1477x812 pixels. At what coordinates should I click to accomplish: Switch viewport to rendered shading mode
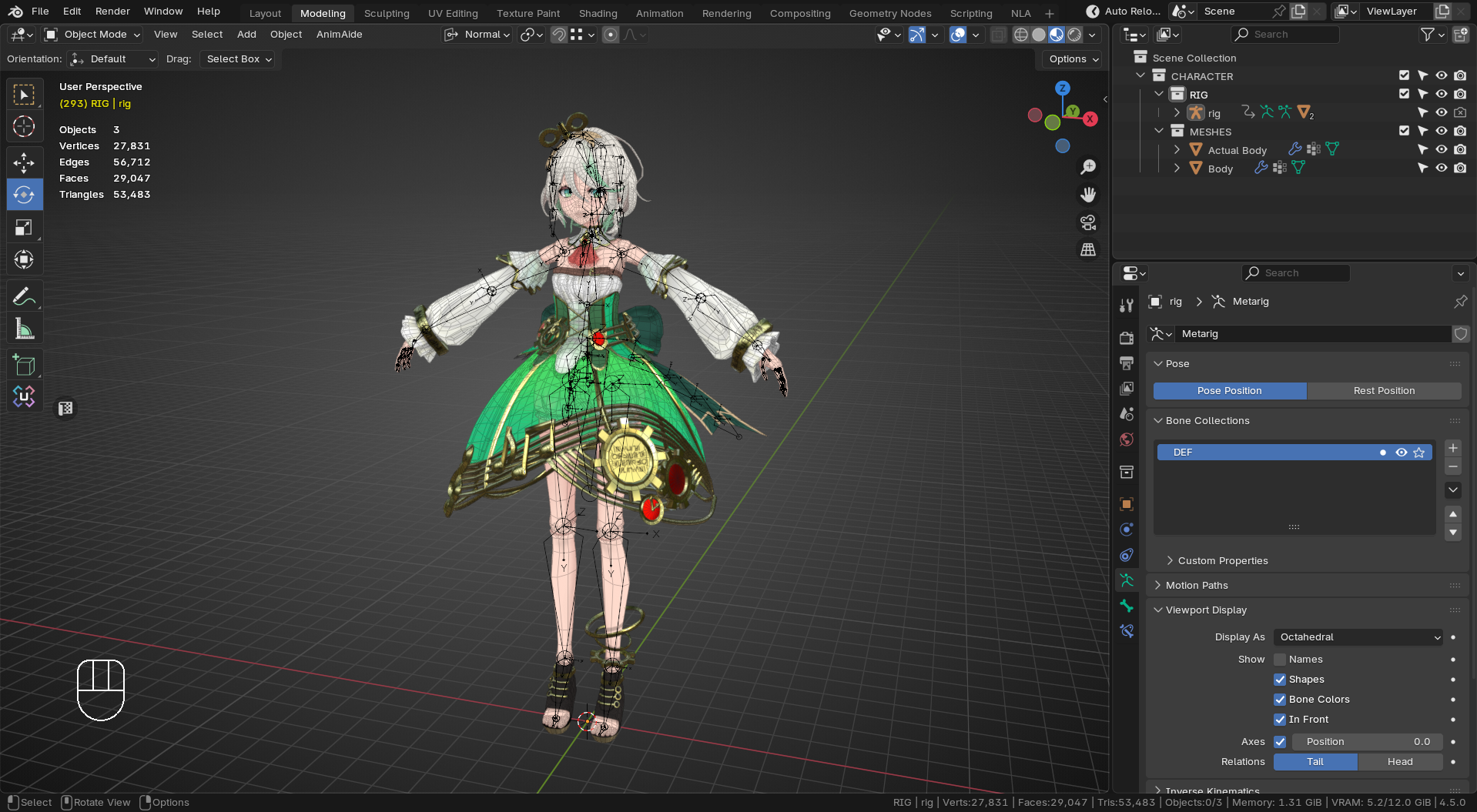[1073, 35]
